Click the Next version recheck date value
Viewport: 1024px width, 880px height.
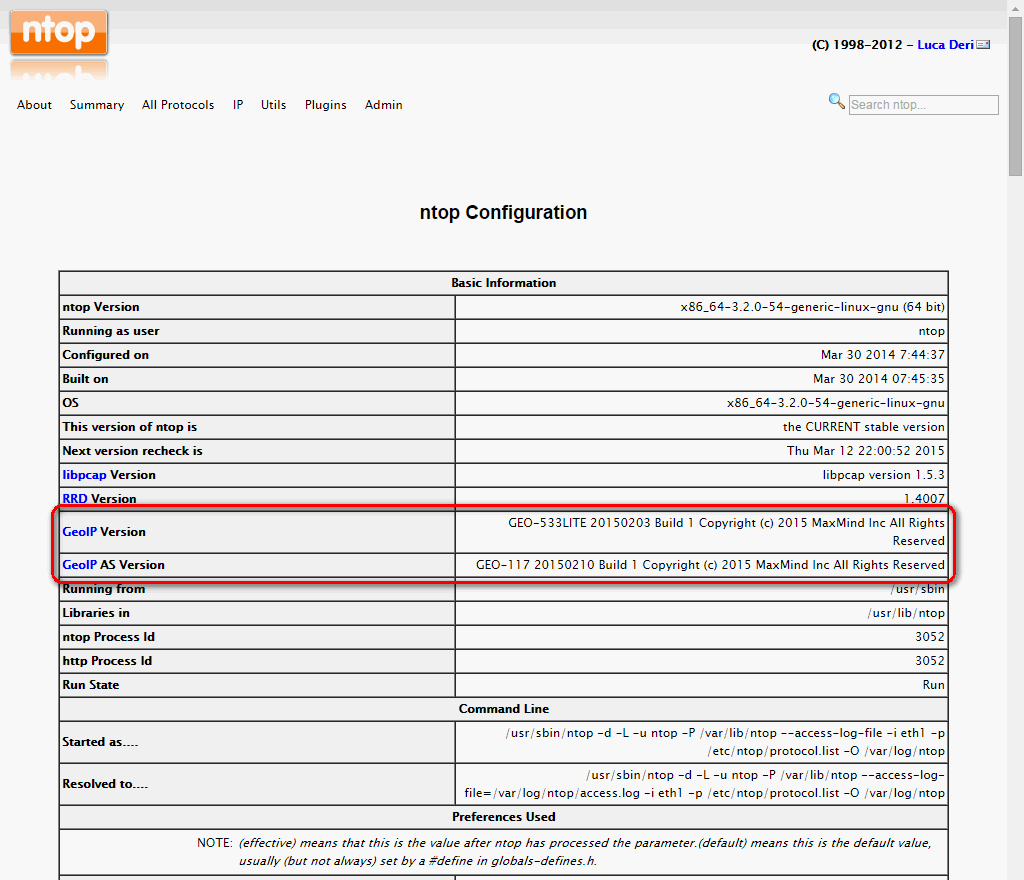click(865, 450)
